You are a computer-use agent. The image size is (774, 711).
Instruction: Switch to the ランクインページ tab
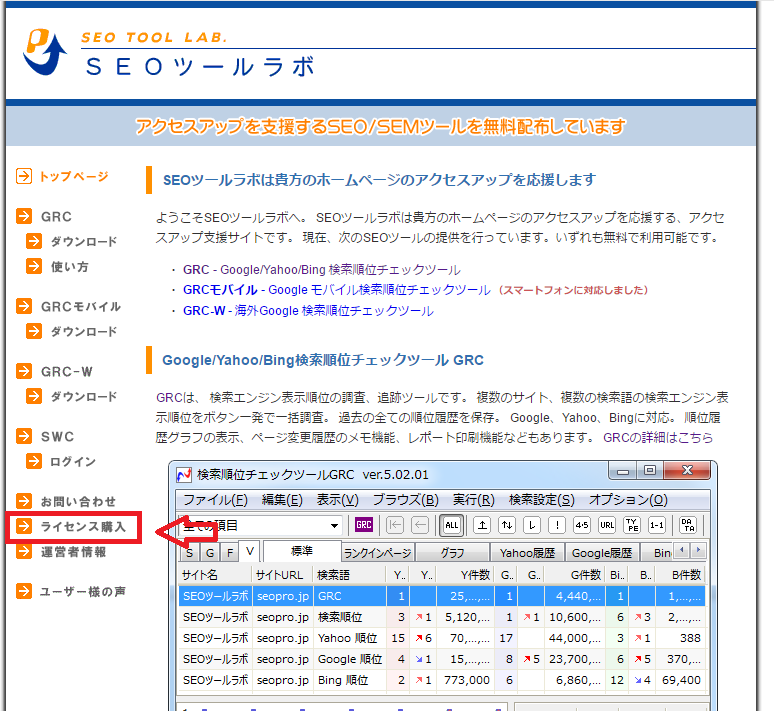(378, 553)
